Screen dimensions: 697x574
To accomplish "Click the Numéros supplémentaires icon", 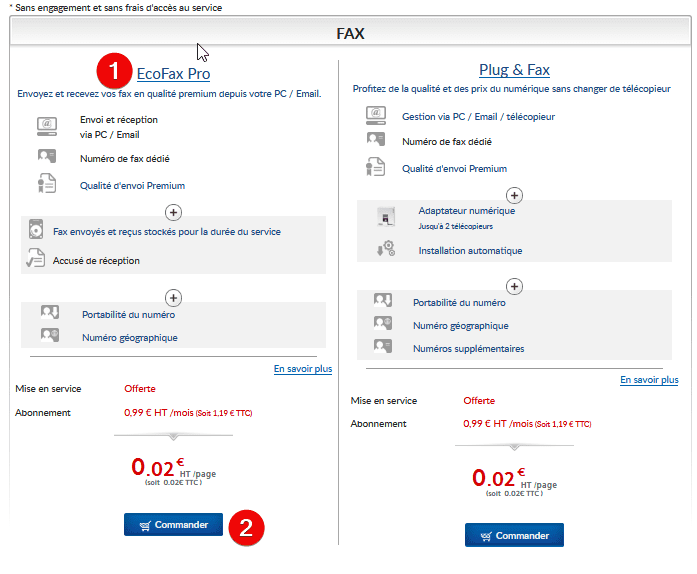I will click(383, 346).
